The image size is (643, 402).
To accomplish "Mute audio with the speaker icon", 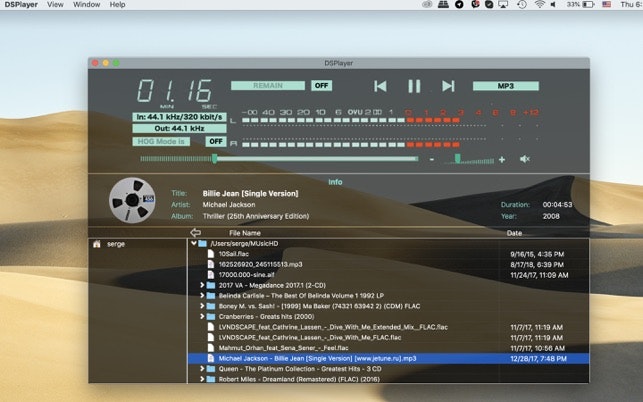I will click(525, 159).
